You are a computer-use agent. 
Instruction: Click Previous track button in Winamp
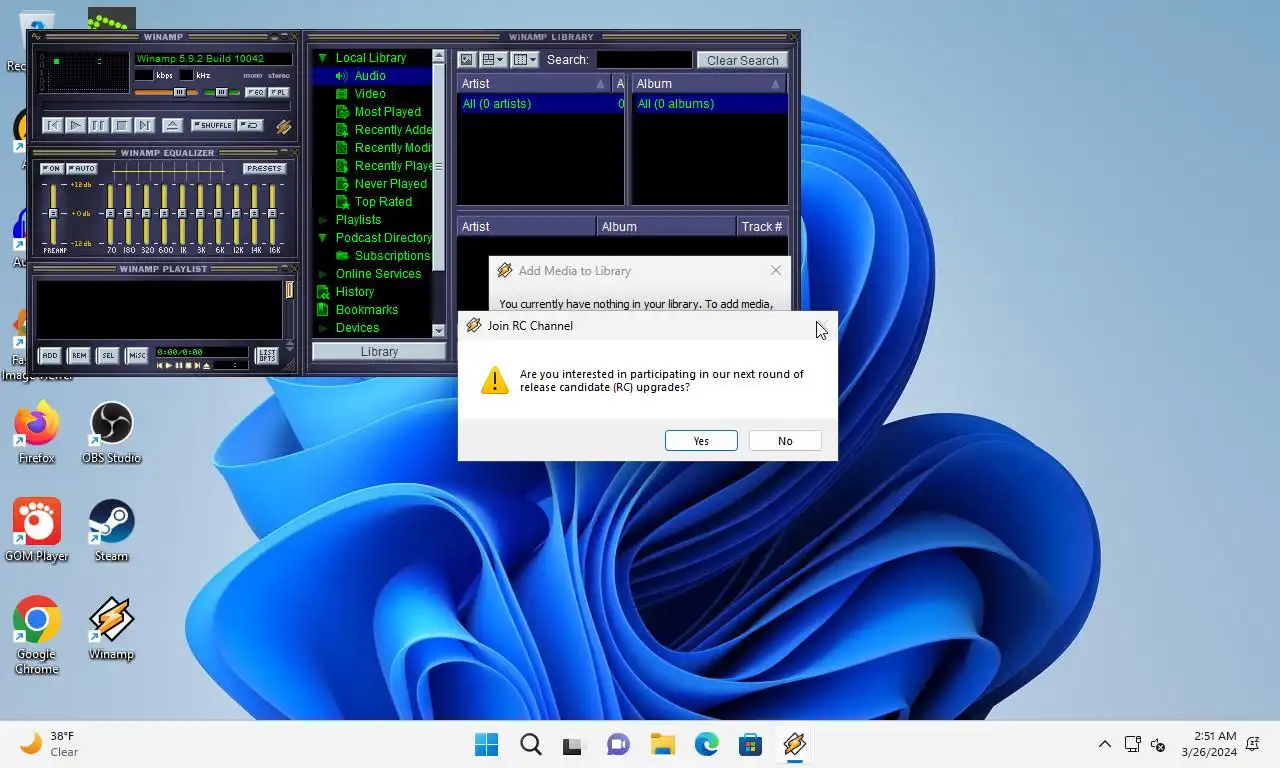point(51,126)
